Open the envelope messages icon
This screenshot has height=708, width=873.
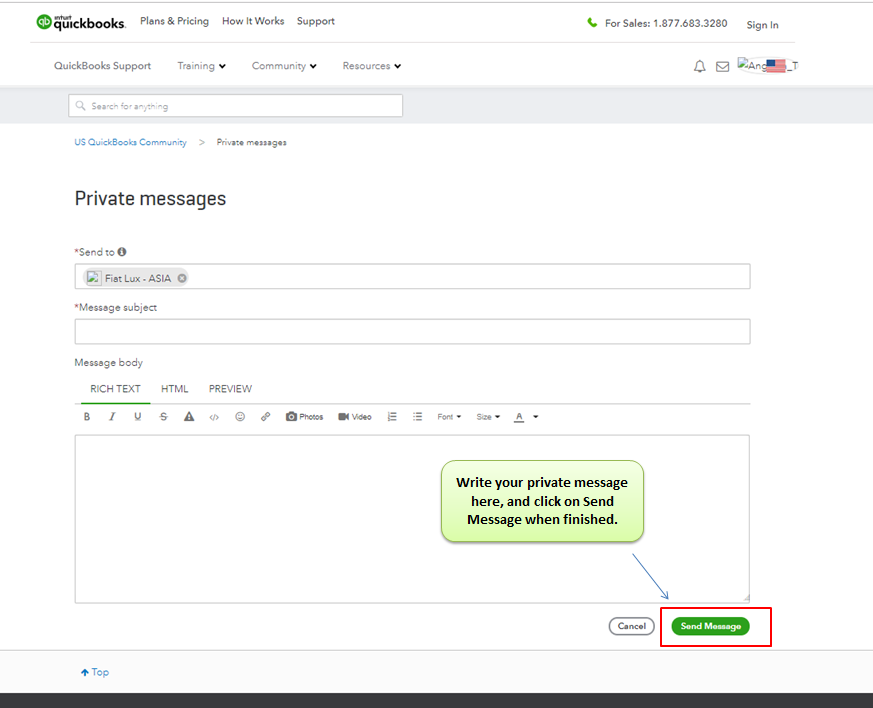click(722, 67)
